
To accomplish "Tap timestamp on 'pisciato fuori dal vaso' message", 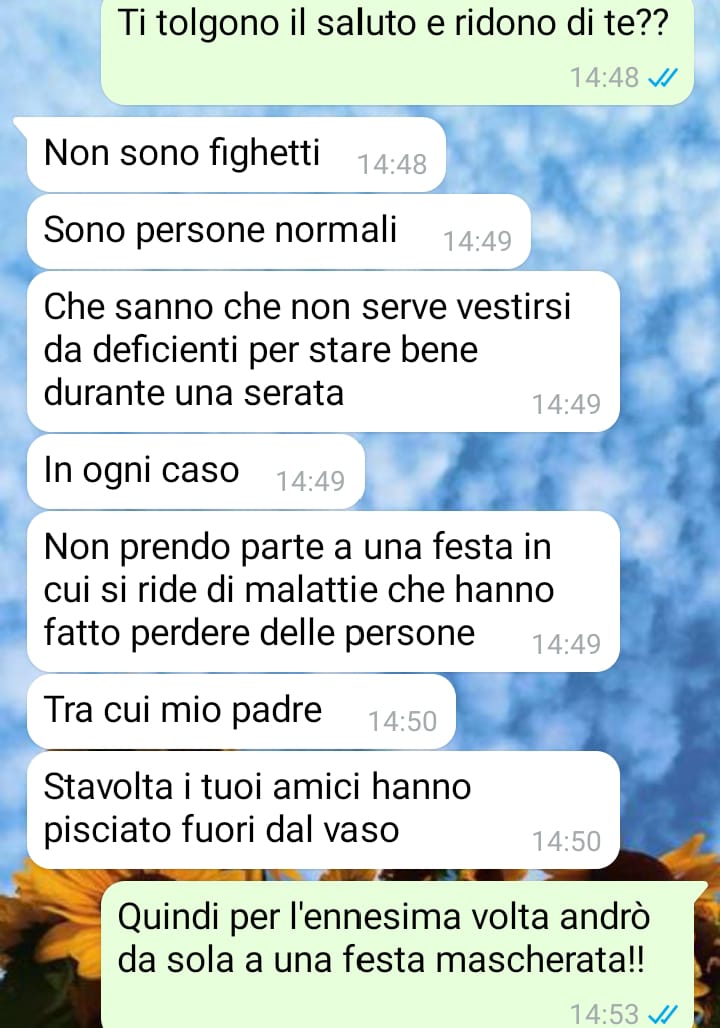I will [x=566, y=841].
